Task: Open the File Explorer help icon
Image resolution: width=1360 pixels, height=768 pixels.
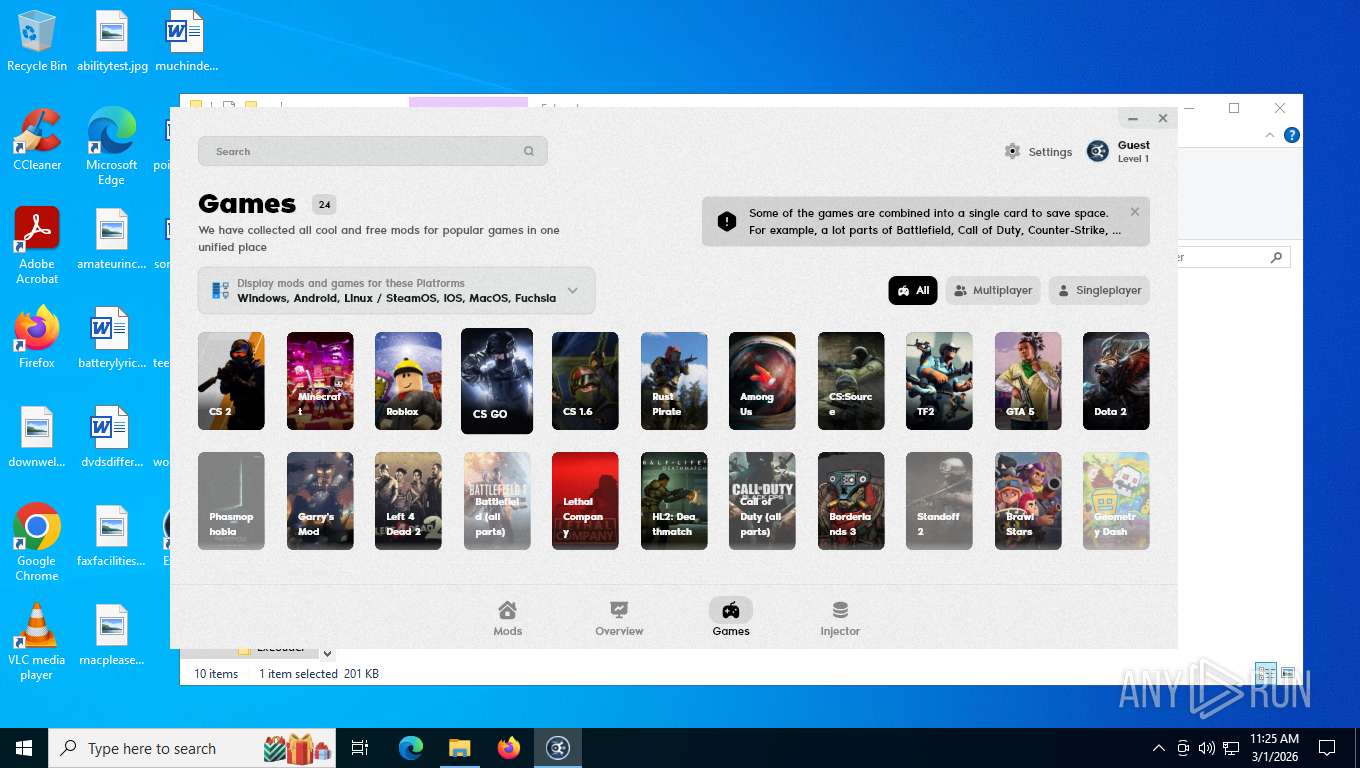Action: tap(1291, 135)
